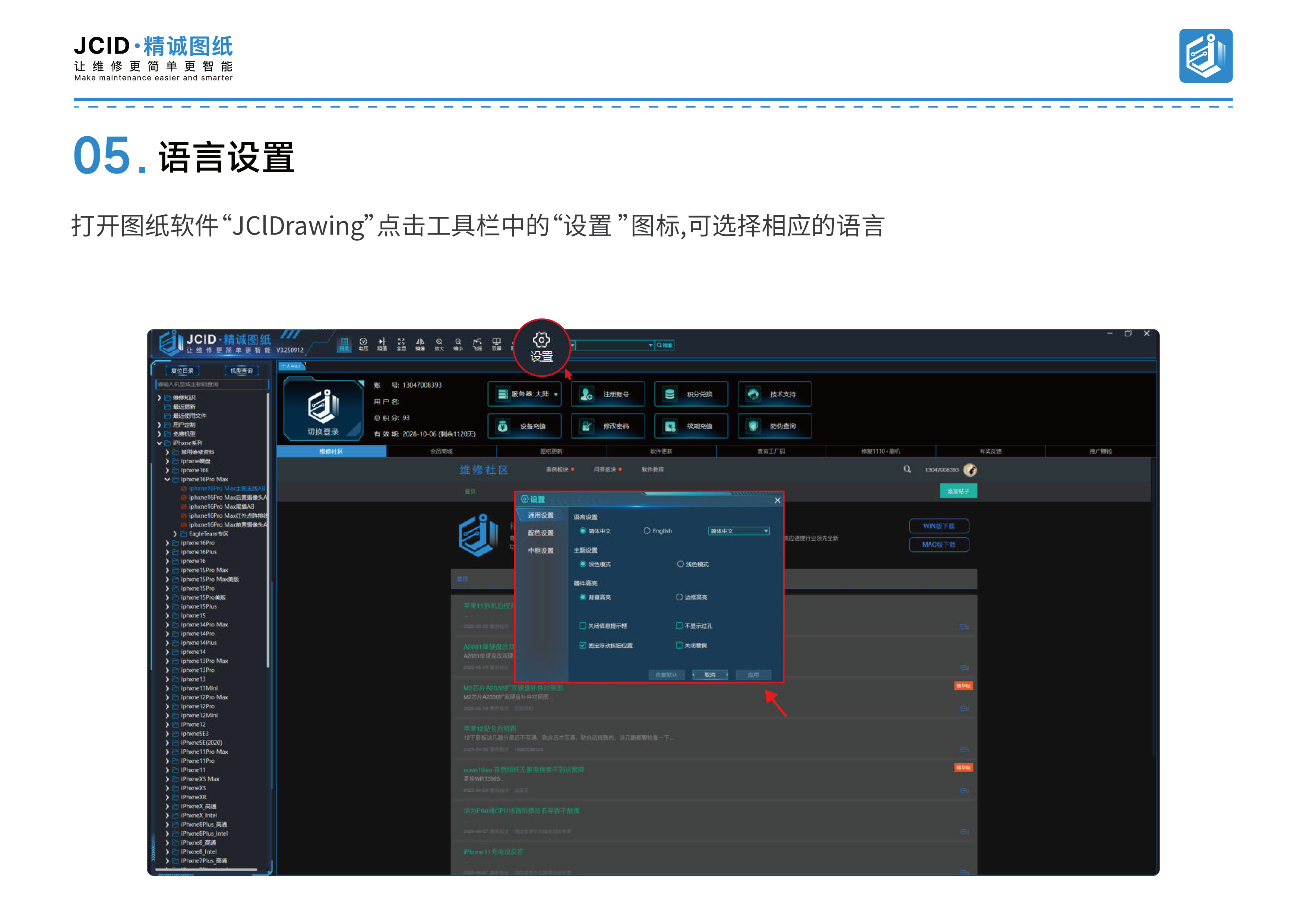
Task: Click the toolbar 搜索 search button
Action: [x=664, y=345]
